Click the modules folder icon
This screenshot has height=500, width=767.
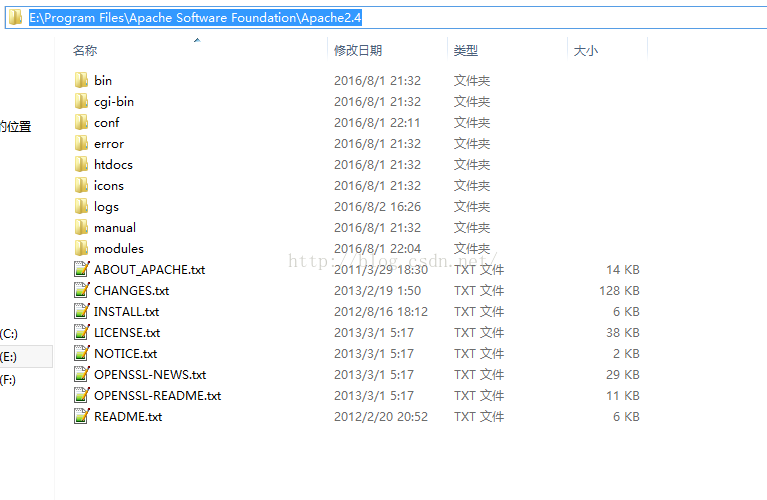click(x=81, y=249)
